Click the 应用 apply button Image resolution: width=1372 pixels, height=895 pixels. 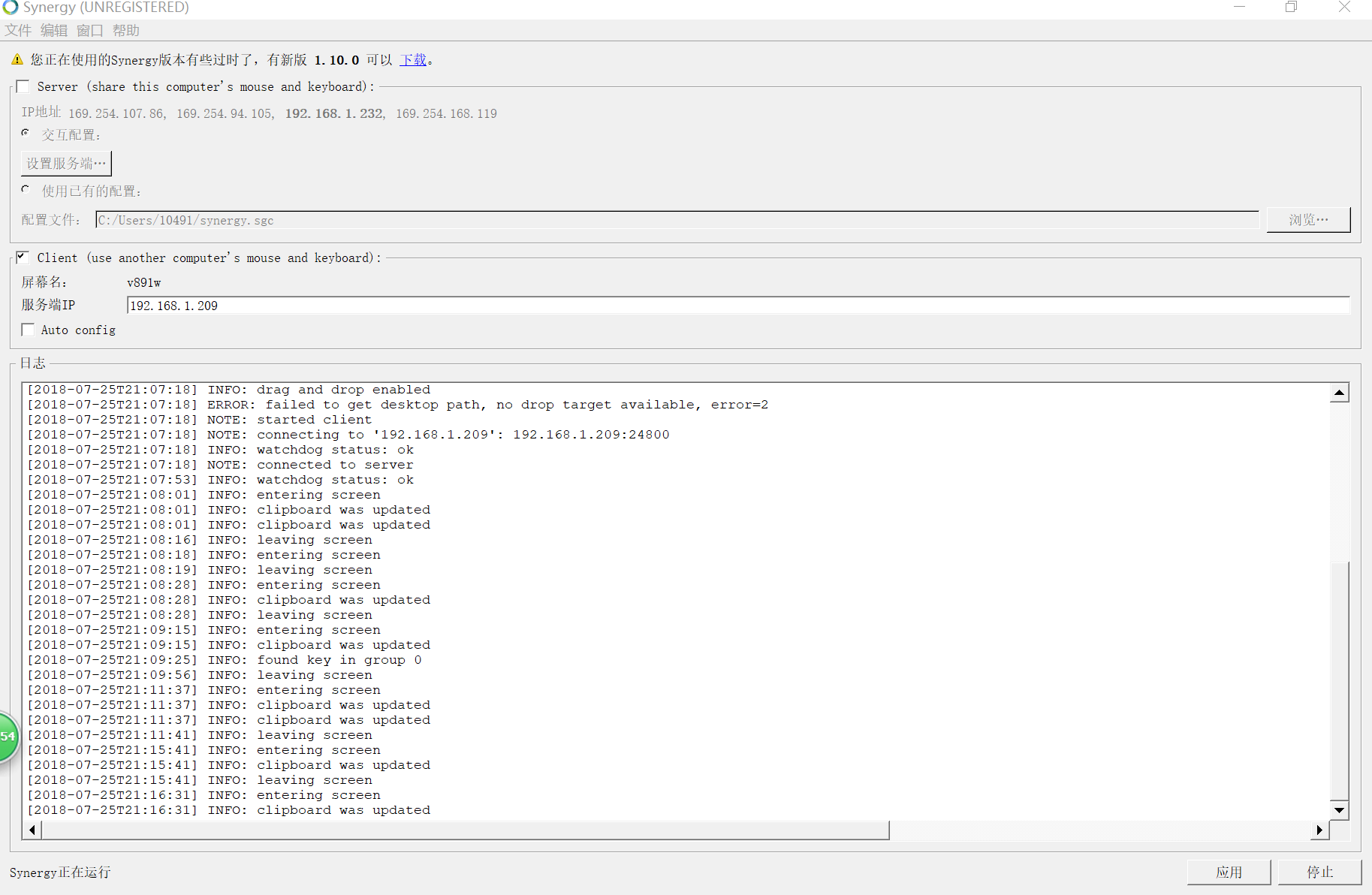[1229, 872]
